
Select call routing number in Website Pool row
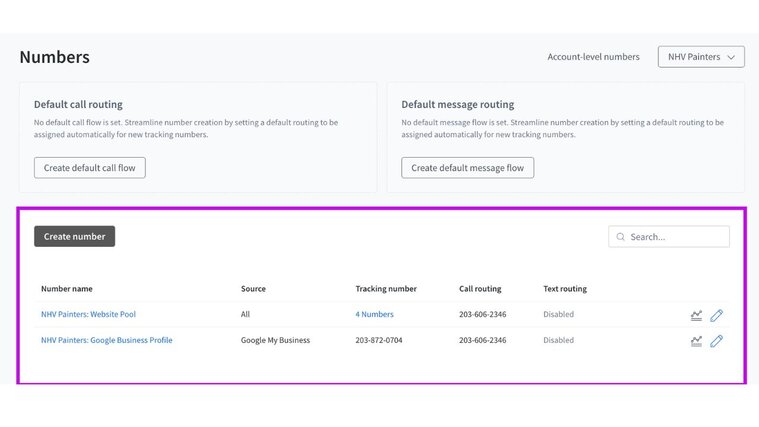click(483, 314)
